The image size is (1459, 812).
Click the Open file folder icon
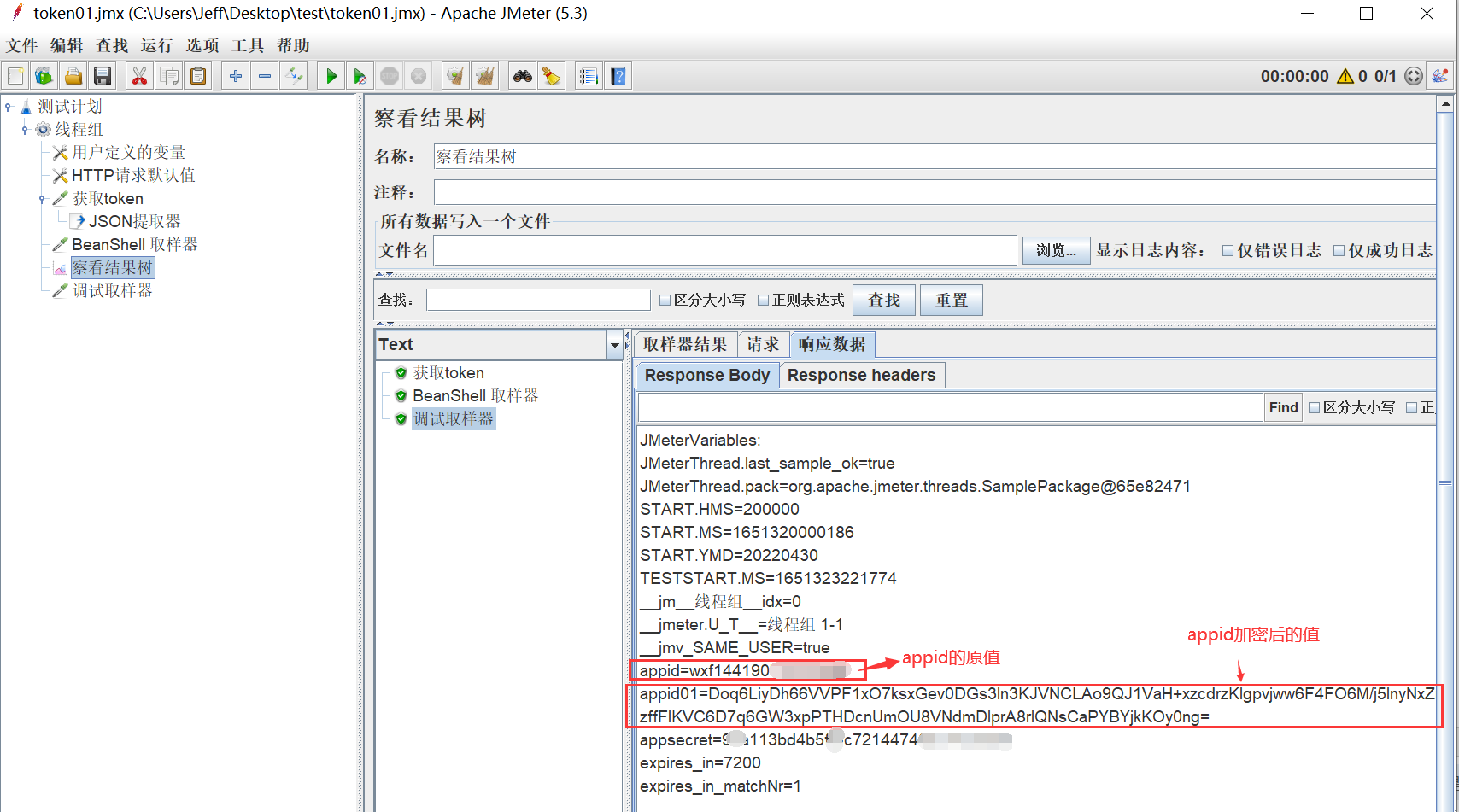73,77
